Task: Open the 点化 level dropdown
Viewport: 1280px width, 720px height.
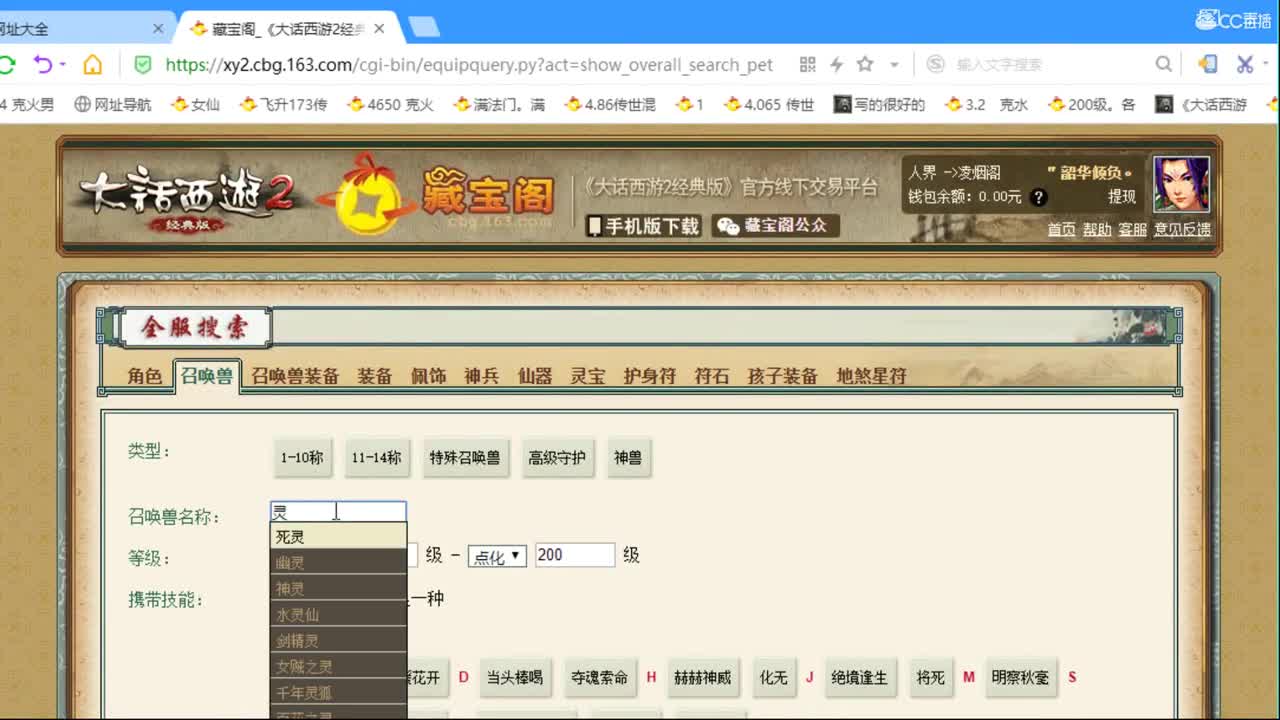Action: pyautogui.click(x=497, y=556)
